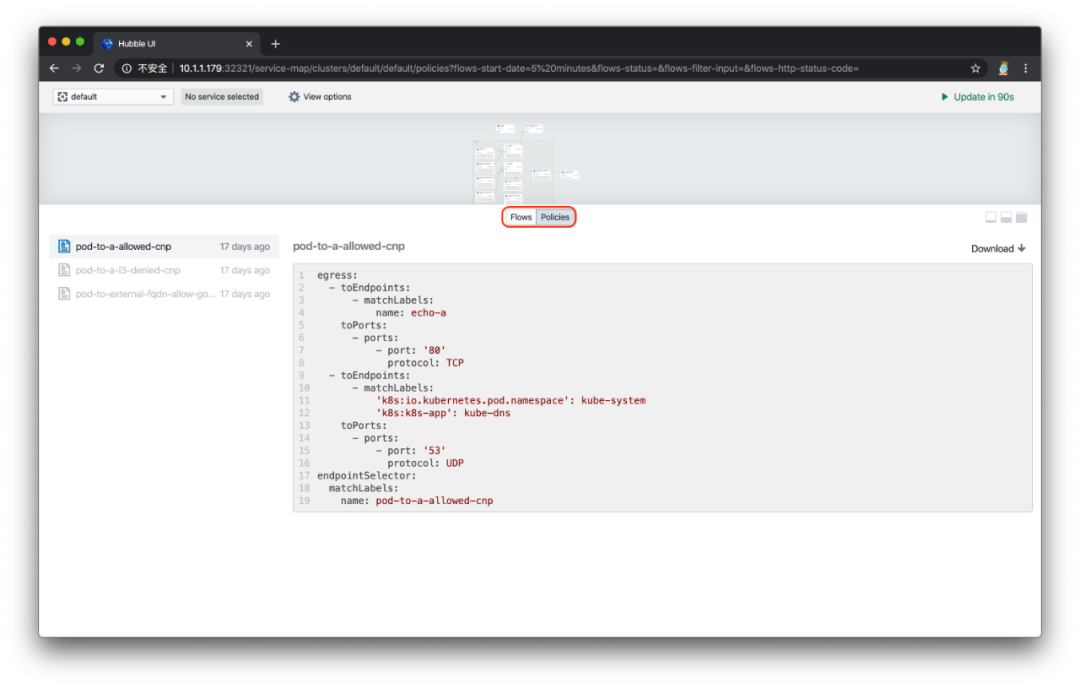Open a new browser tab
Image resolution: width=1080 pixels, height=688 pixels.
276,43
